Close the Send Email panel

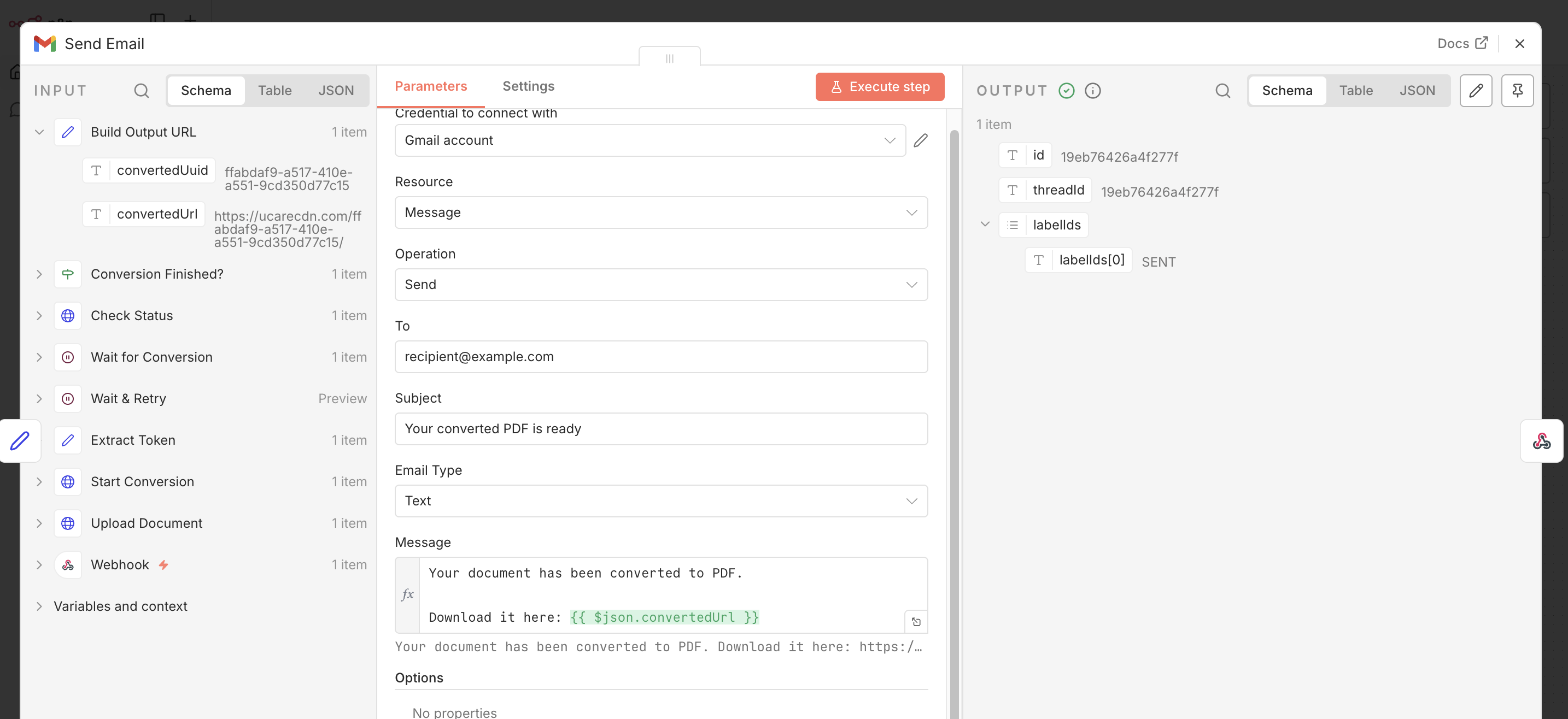coord(1519,44)
